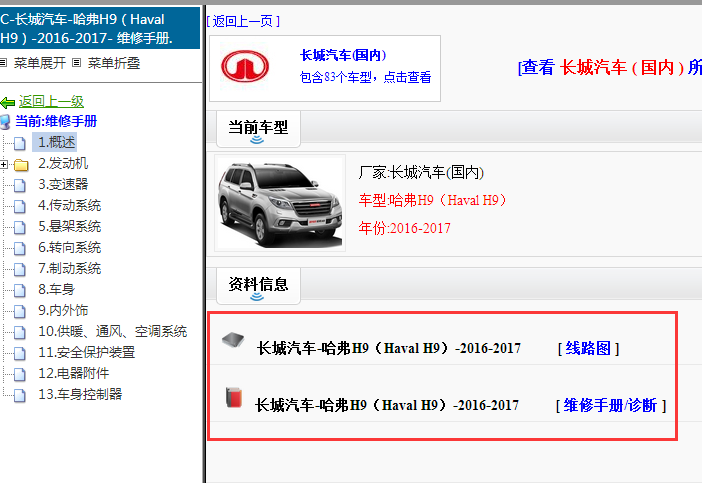Select 3.变速器 in the tree
The width and height of the screenshot is (702, 483).
63,184
